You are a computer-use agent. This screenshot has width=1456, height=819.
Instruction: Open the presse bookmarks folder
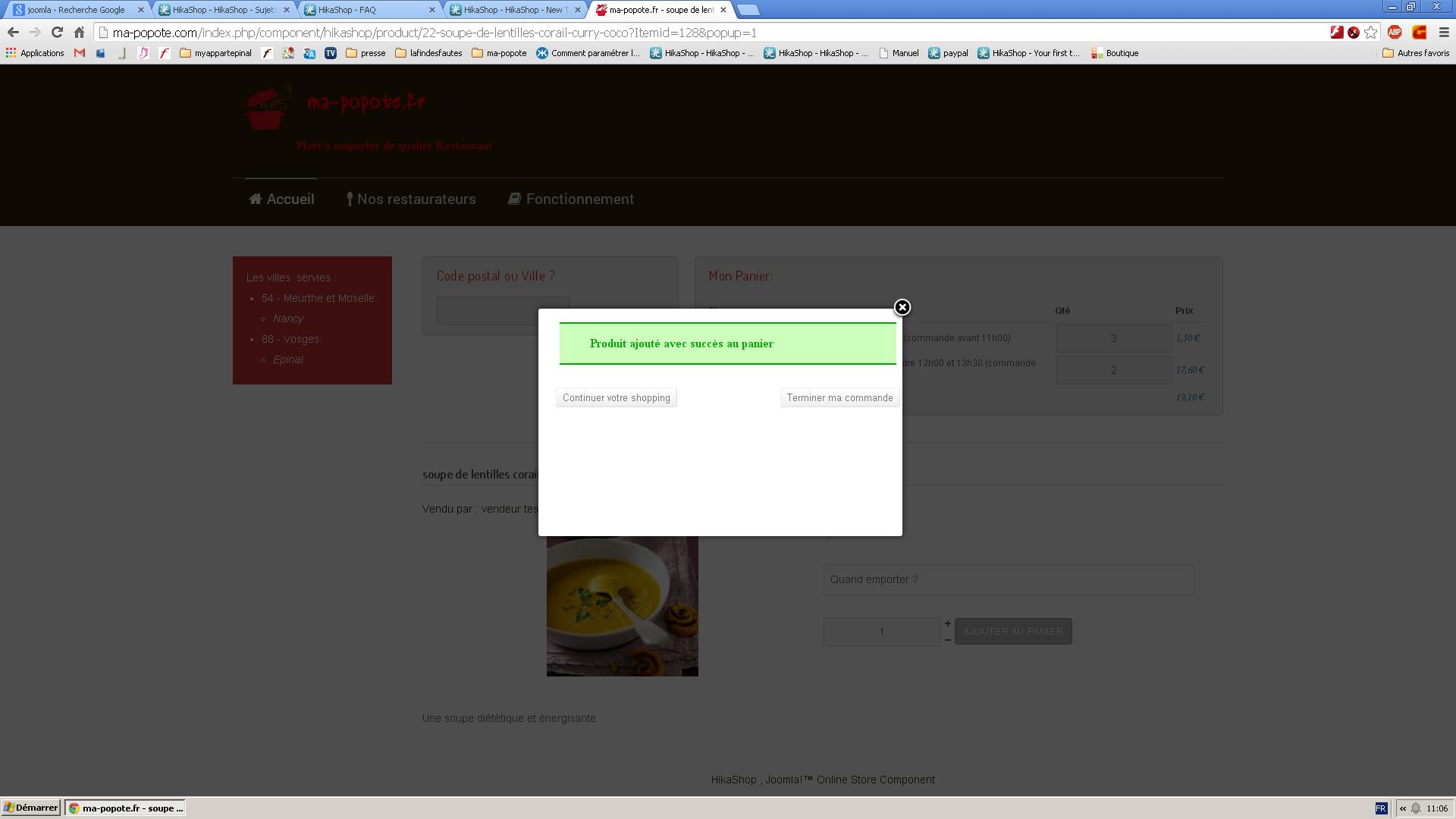[x=366, y=53]
